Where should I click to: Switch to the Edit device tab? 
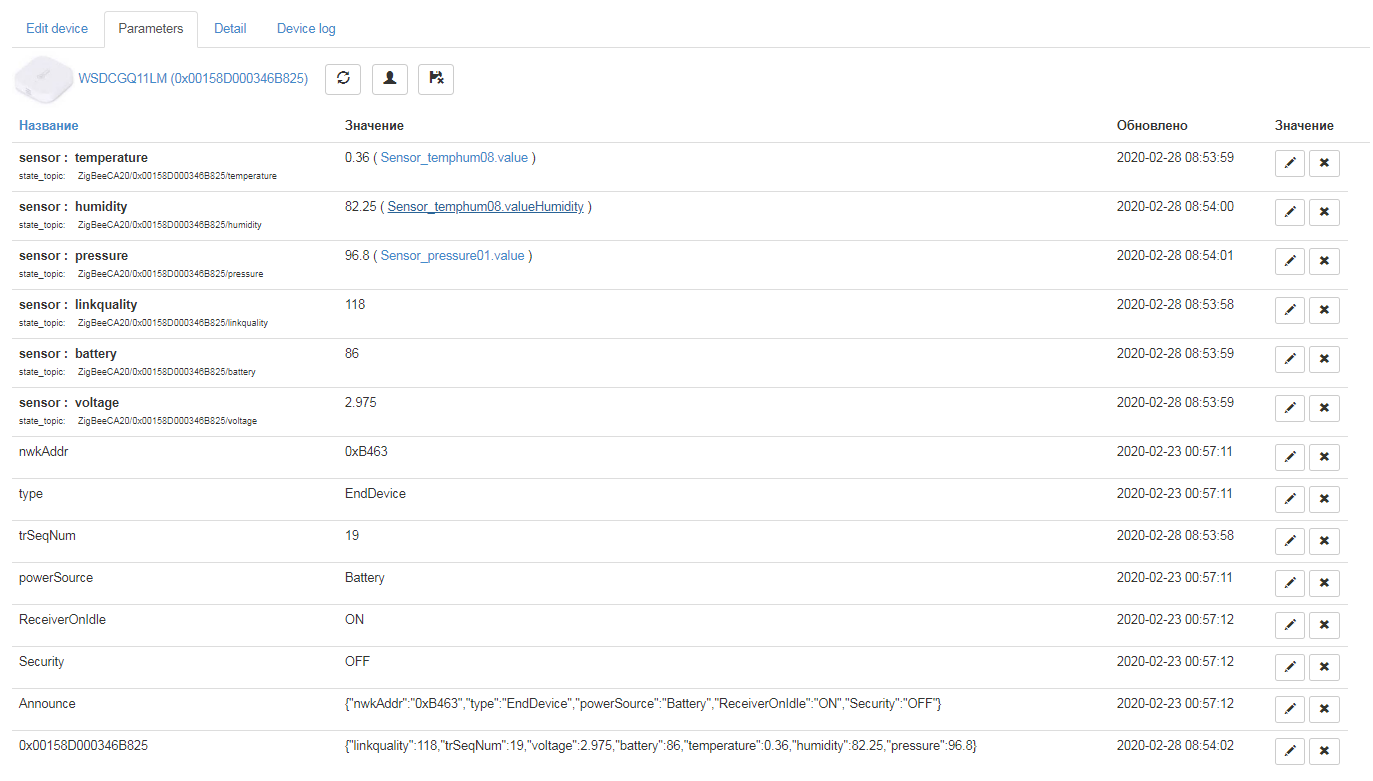[x=57, y=29]
